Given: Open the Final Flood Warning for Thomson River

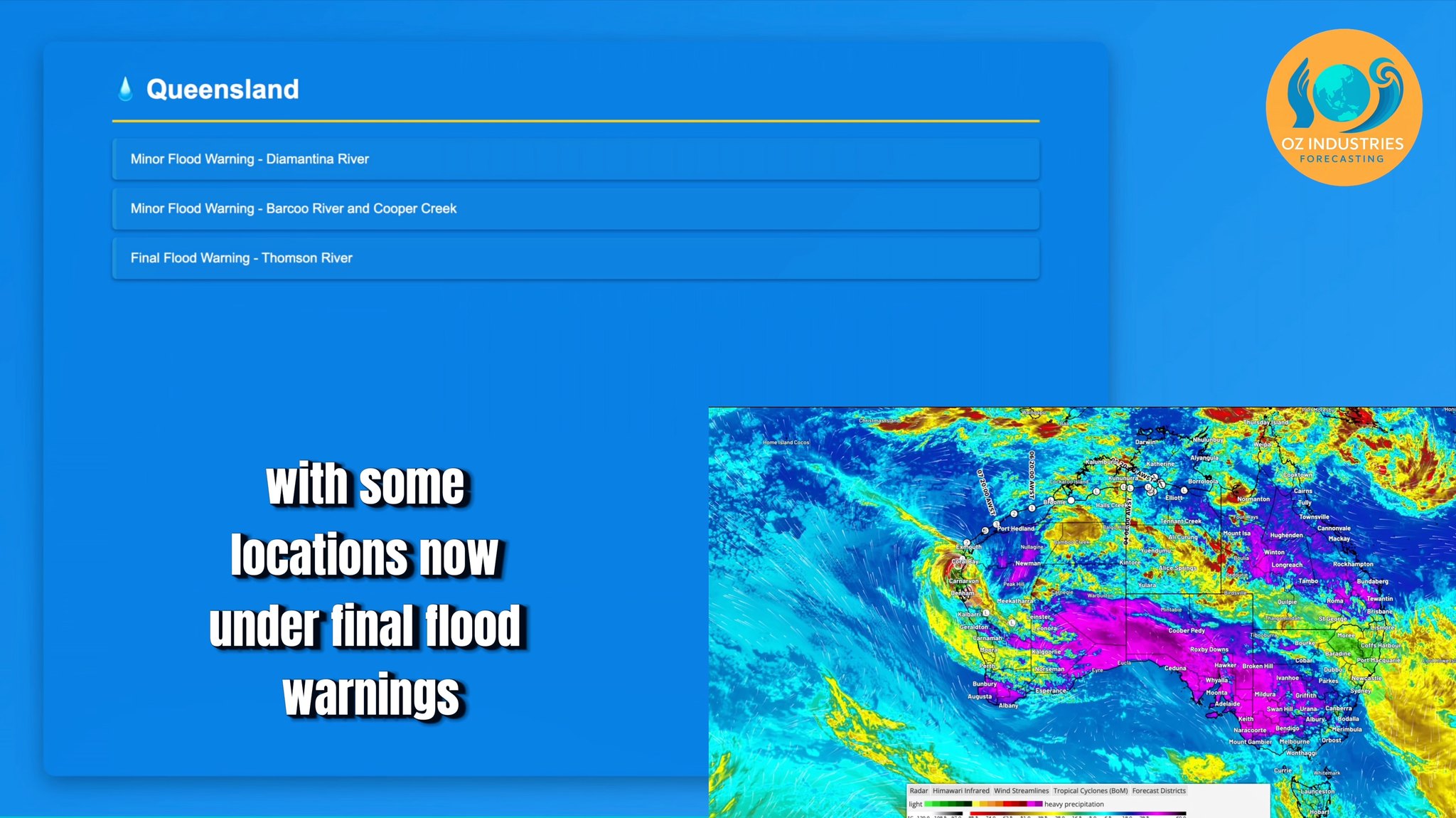Looking at the screenshot, I should click(576, 258).
